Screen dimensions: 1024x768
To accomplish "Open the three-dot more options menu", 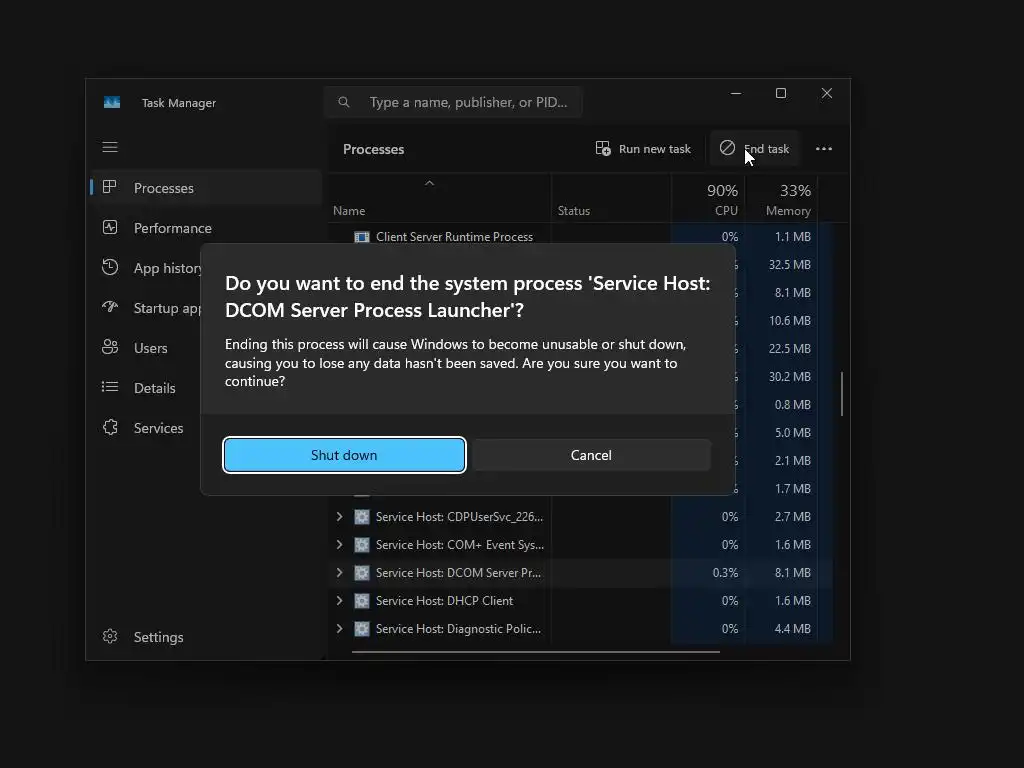I will (x=824, y=149).
